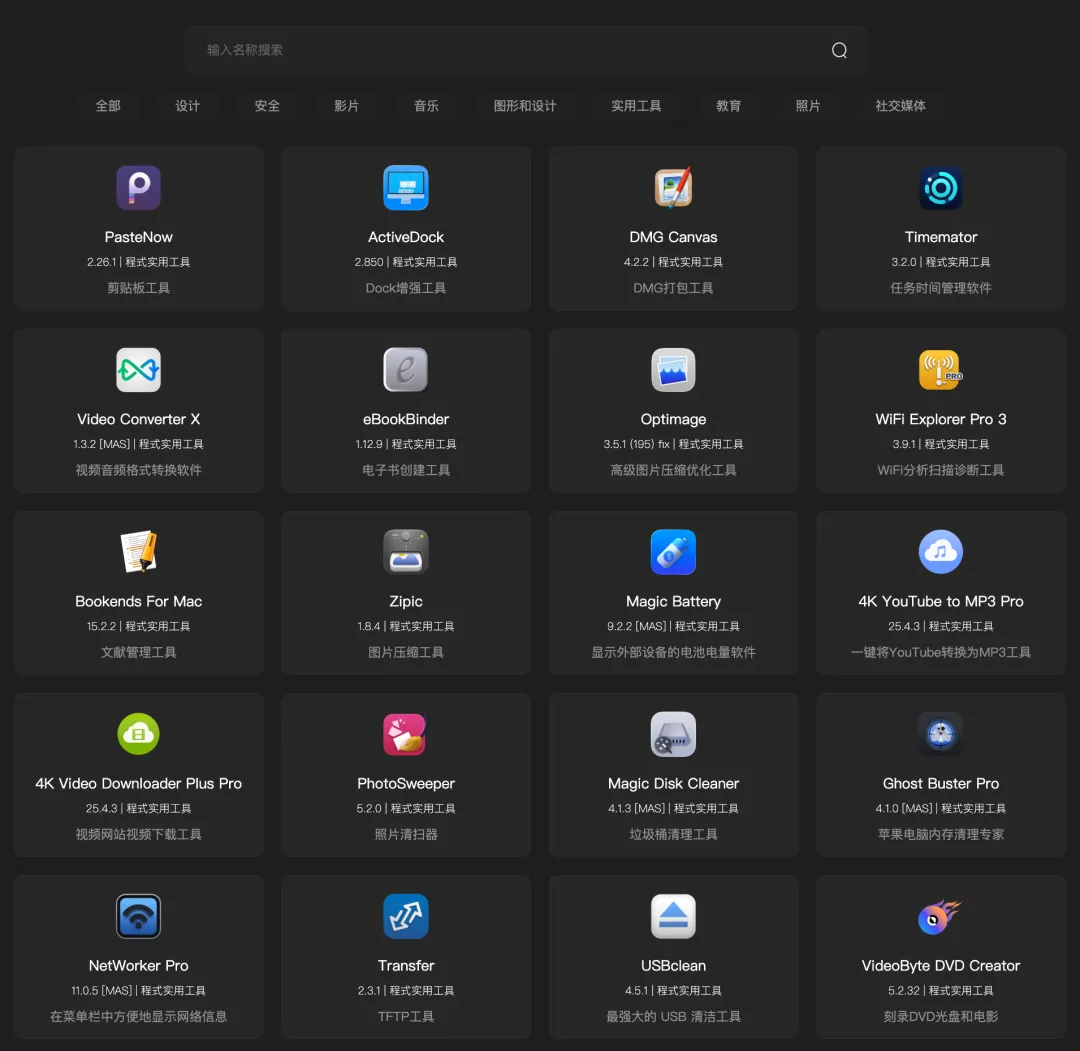The image size is (1080, 1051).
Task: Open the Zipic app icon
Action: [x=406, y=552]
